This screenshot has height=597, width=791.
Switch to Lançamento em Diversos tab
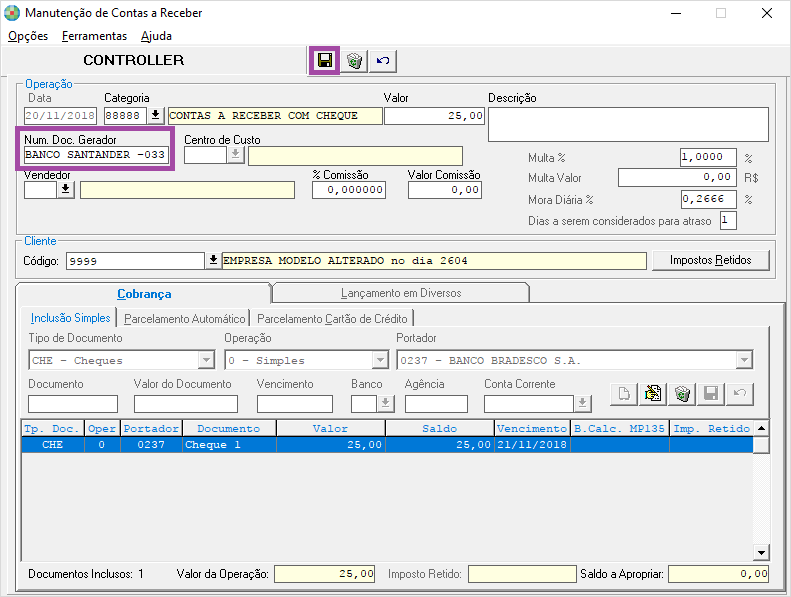401,293
